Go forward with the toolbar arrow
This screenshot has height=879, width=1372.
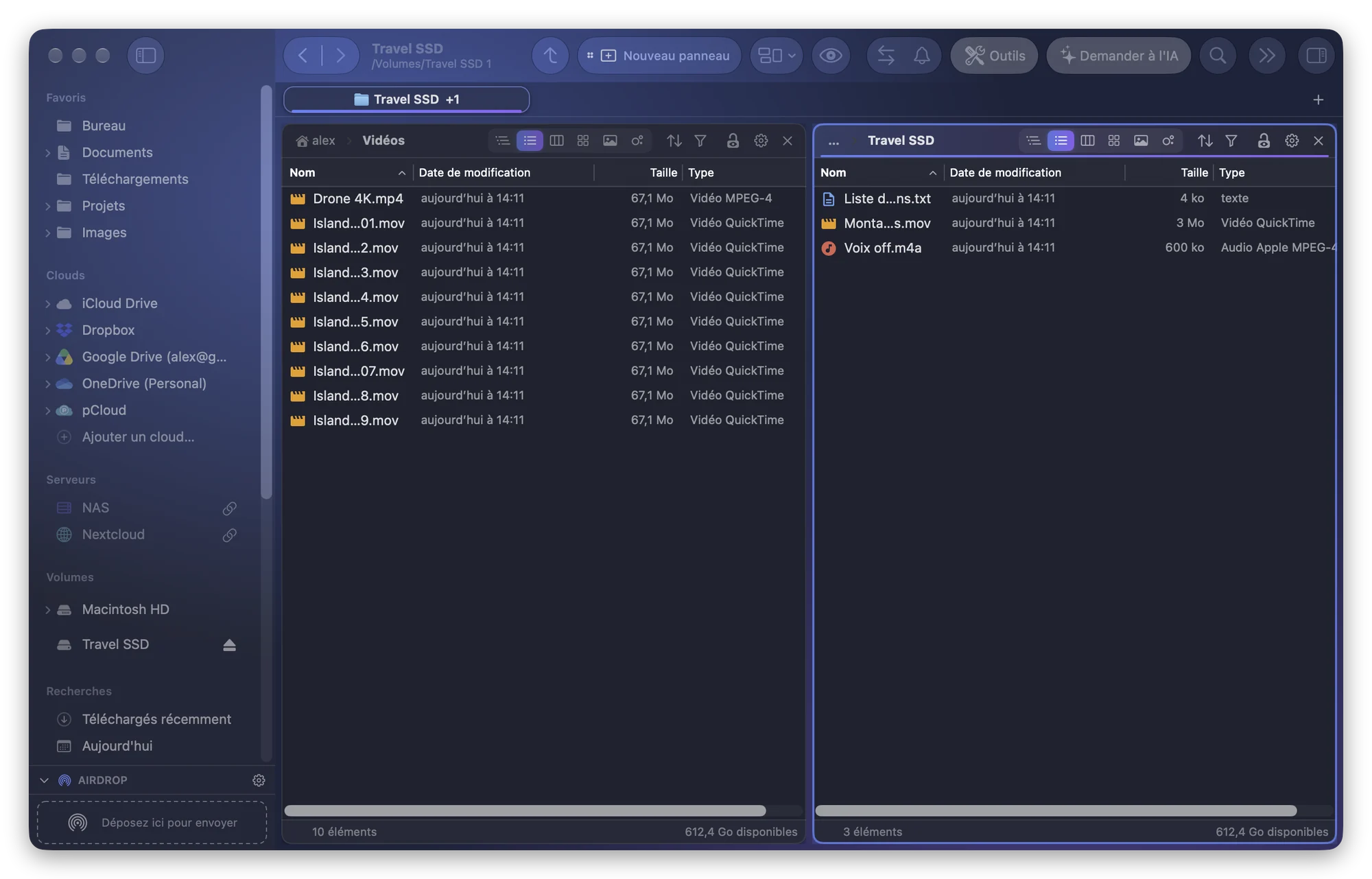[340, 55]
